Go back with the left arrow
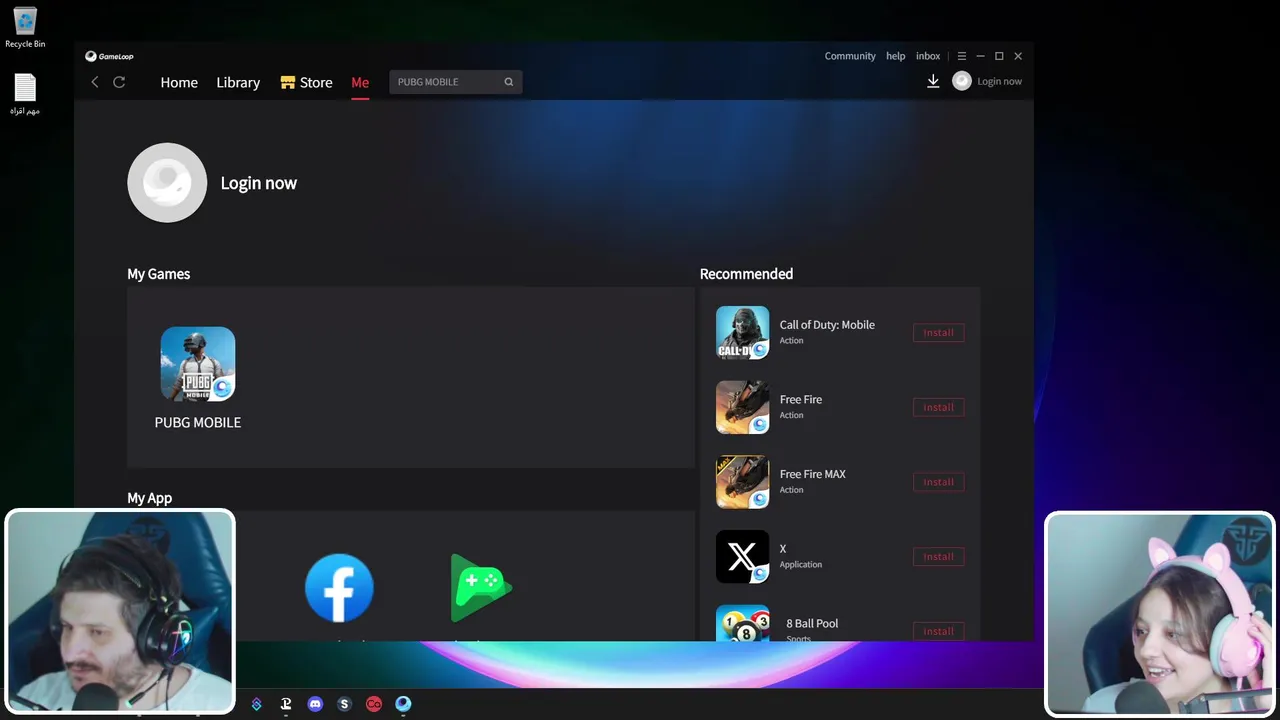 pos(95,82)
